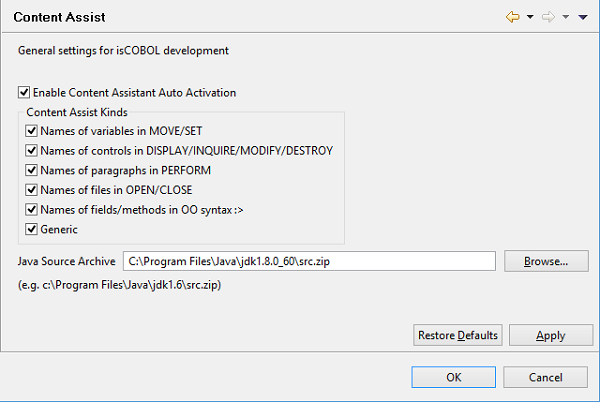This screenshot has height=402, width=600.
Task: Confirm settings with the OK button
Action: (x=453, y=377)
